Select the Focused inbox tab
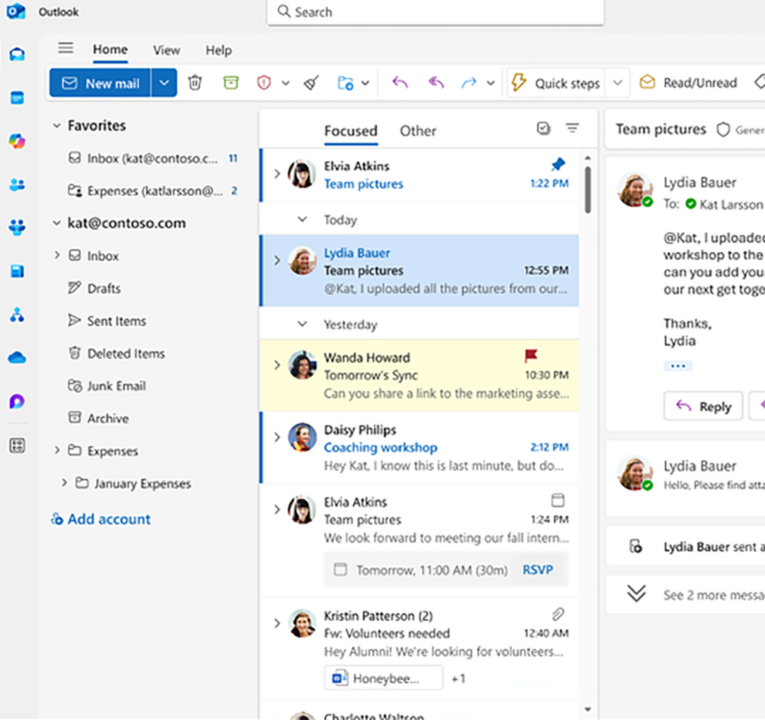The width and height of the screenshot is (765, 720). [351, 131]
